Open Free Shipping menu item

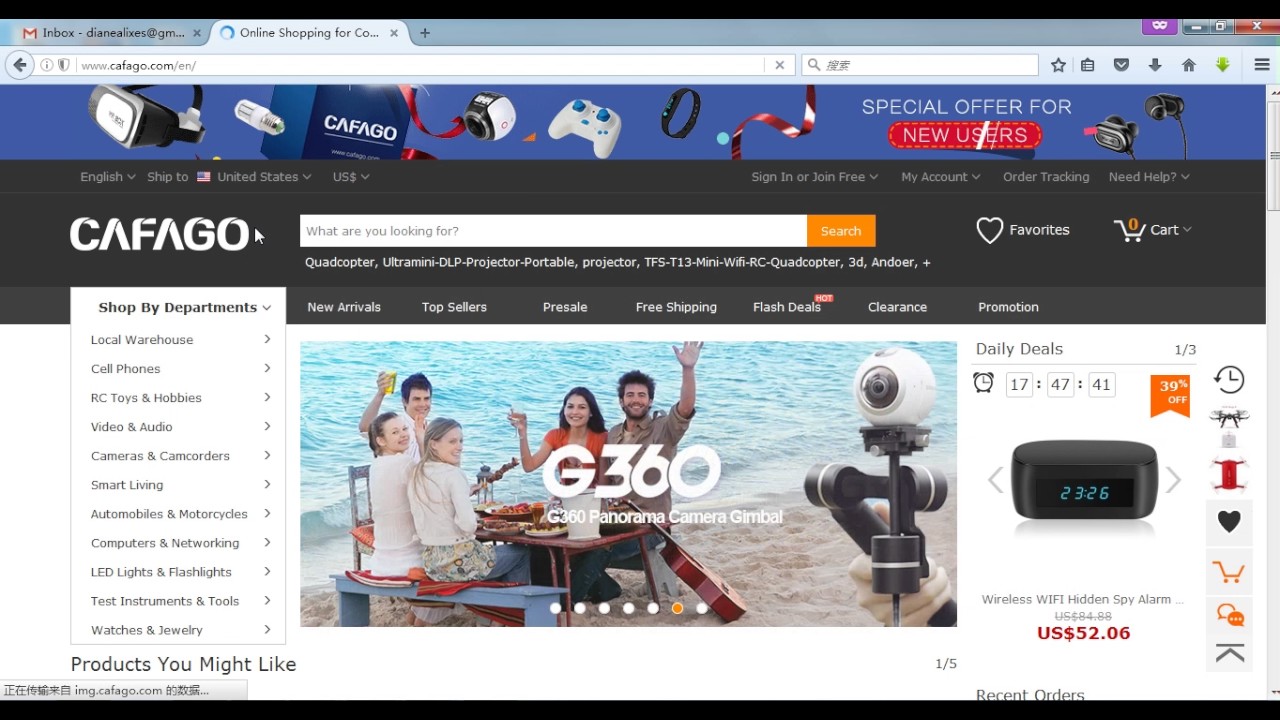[676, 307]
